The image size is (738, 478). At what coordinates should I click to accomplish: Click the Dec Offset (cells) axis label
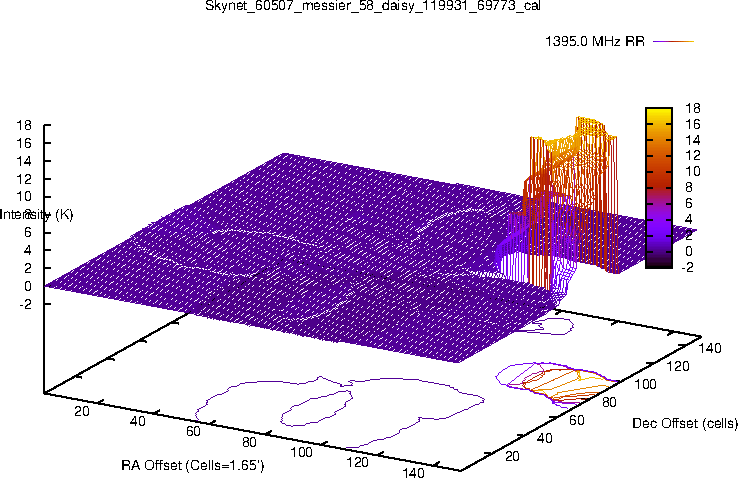coord(685,423)
